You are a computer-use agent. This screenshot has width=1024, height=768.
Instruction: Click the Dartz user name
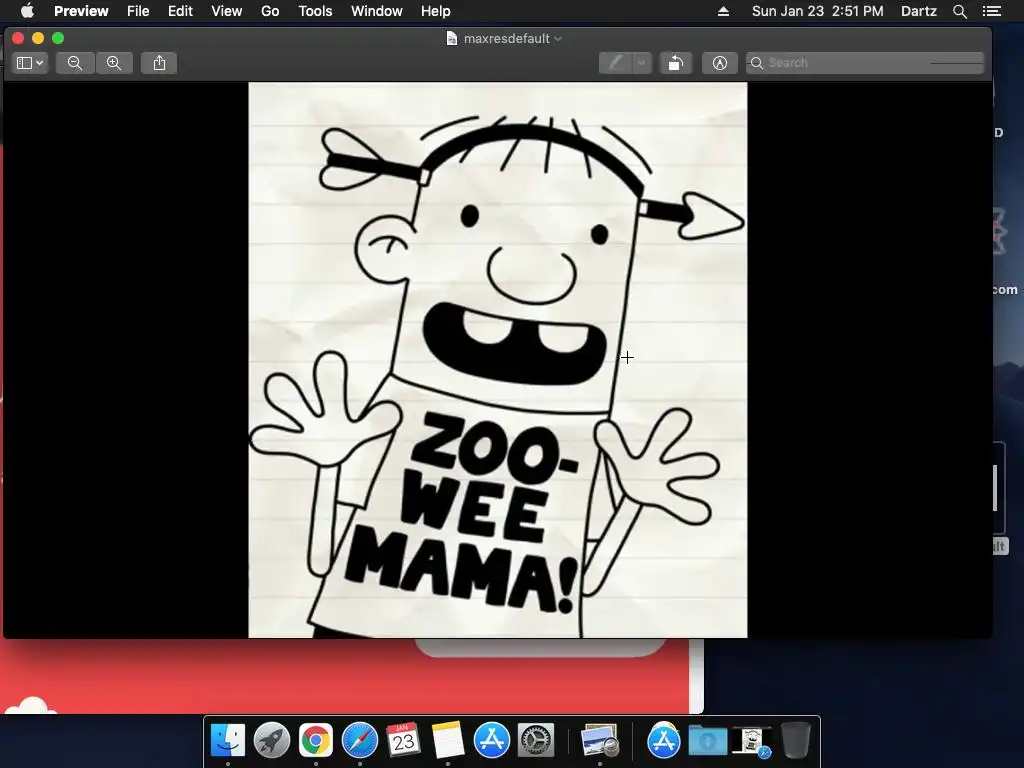(x=919, y=11)
